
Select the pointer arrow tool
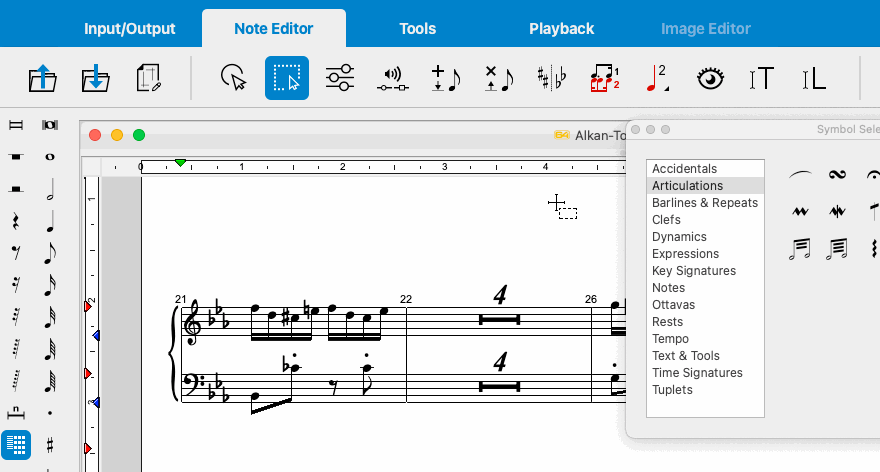(x=234, y=78)
